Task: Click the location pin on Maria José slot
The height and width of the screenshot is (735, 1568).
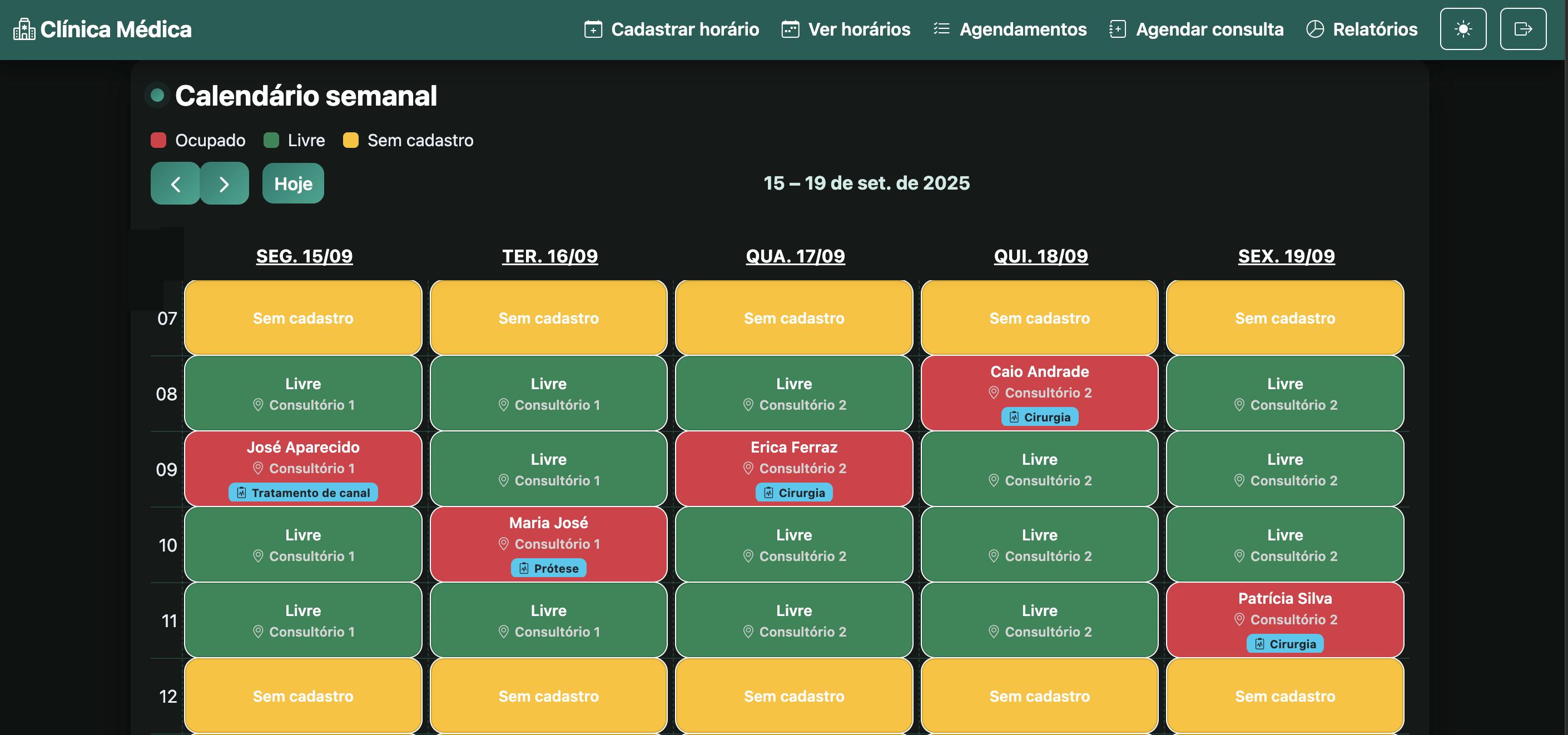Action: tap(503, 544)
